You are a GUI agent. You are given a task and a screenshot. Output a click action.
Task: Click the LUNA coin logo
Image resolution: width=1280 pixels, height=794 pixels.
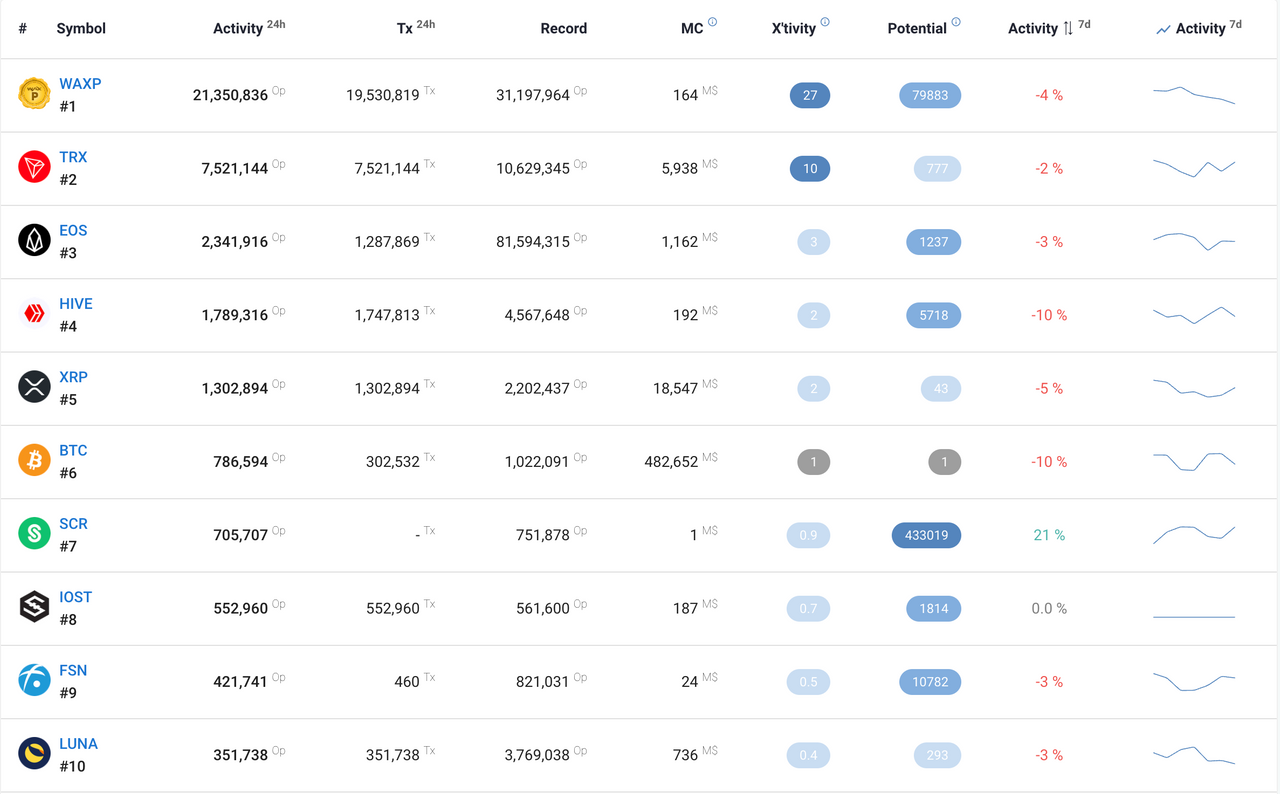(34, 754)
